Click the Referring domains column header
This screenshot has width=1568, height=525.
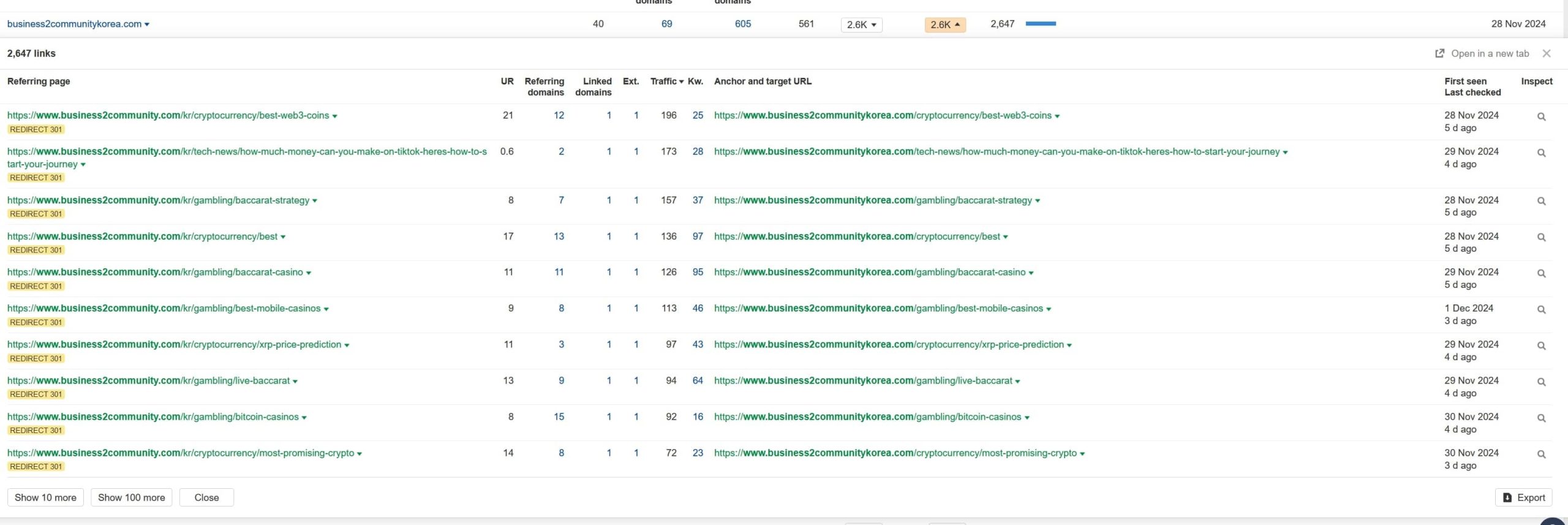tap(544, 86)
